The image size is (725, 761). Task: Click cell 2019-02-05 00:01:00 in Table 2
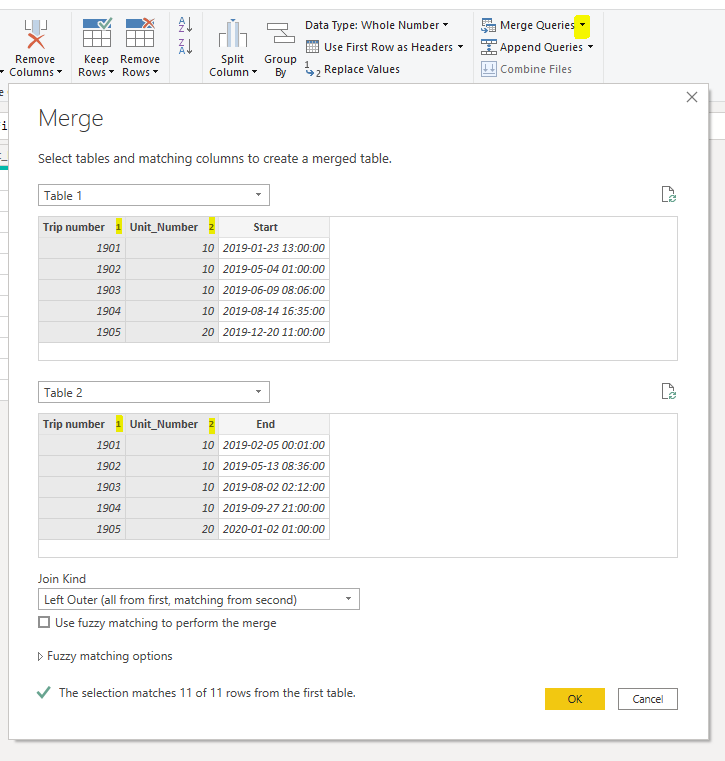click(274, 445)
